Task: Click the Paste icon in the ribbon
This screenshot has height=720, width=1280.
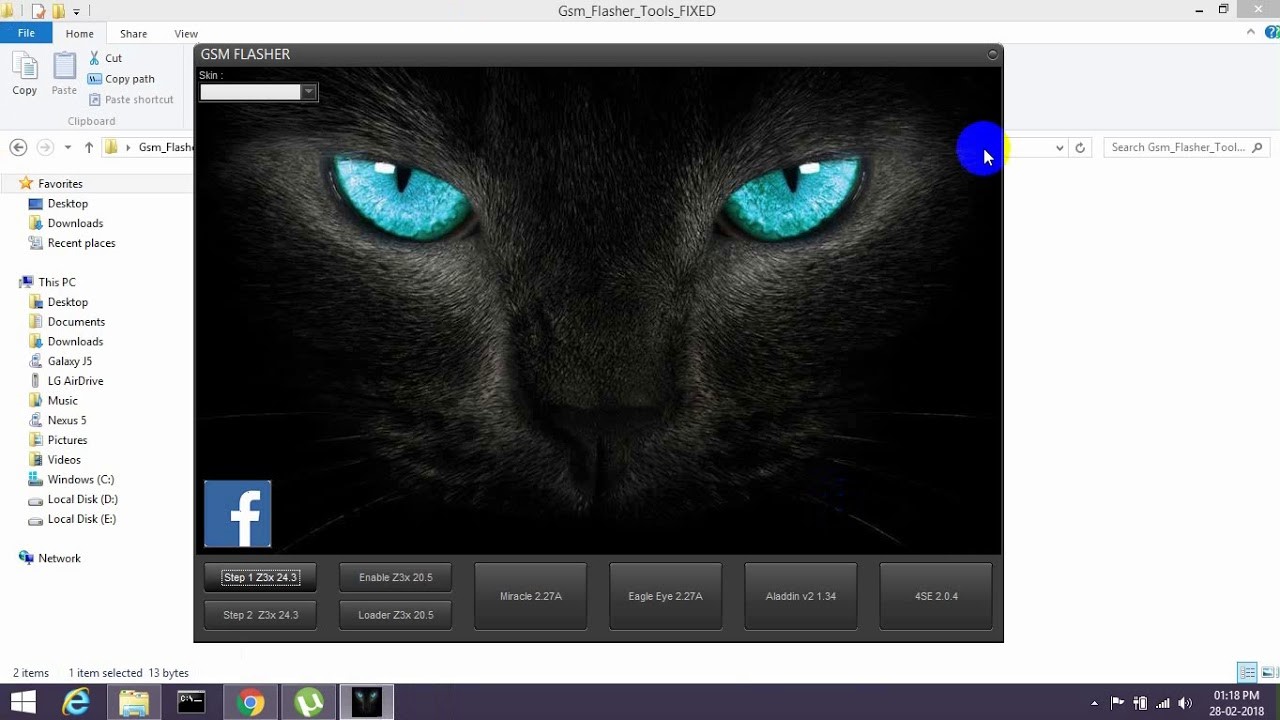Action: click(63, 72)
